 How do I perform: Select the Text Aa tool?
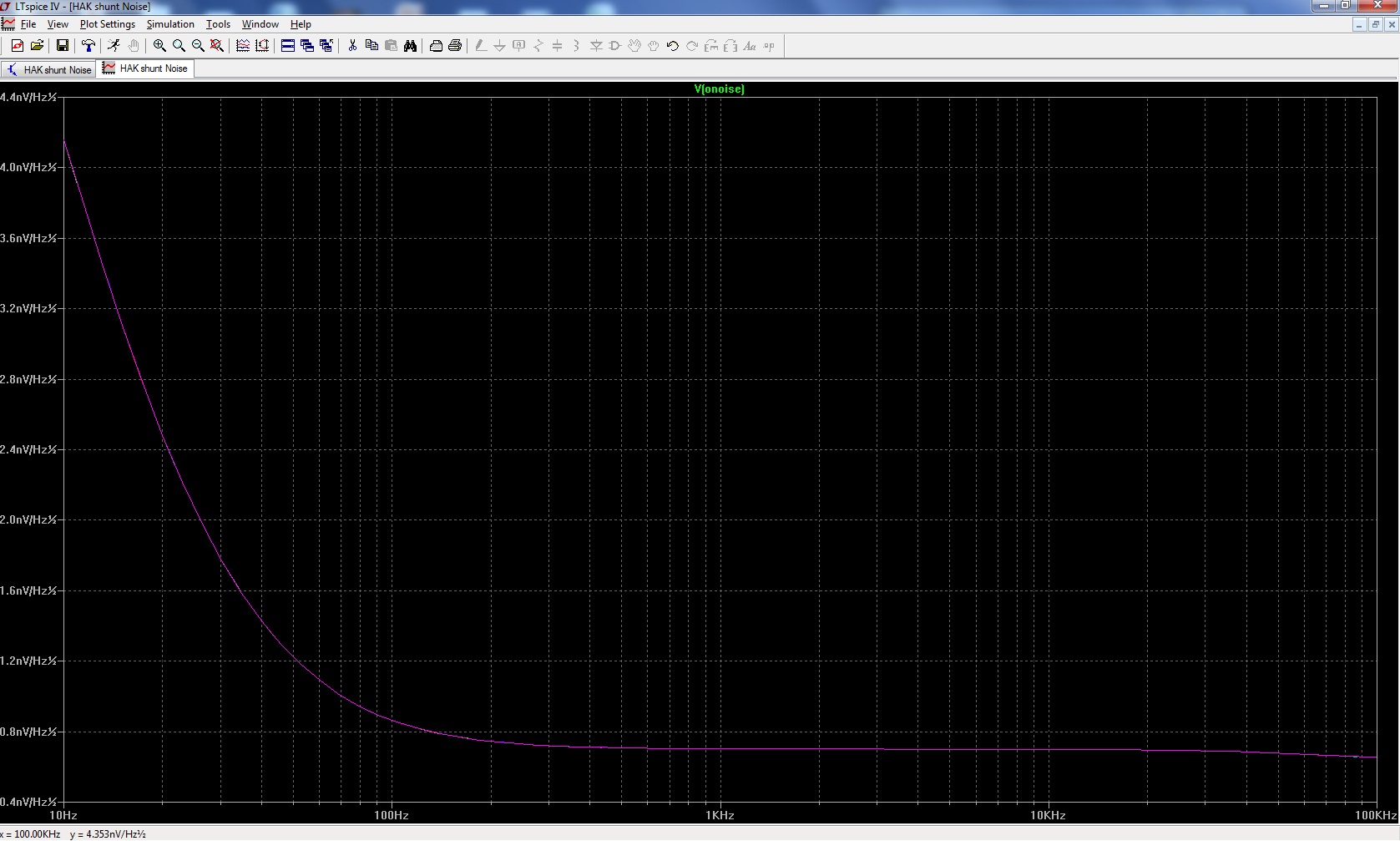750,46
